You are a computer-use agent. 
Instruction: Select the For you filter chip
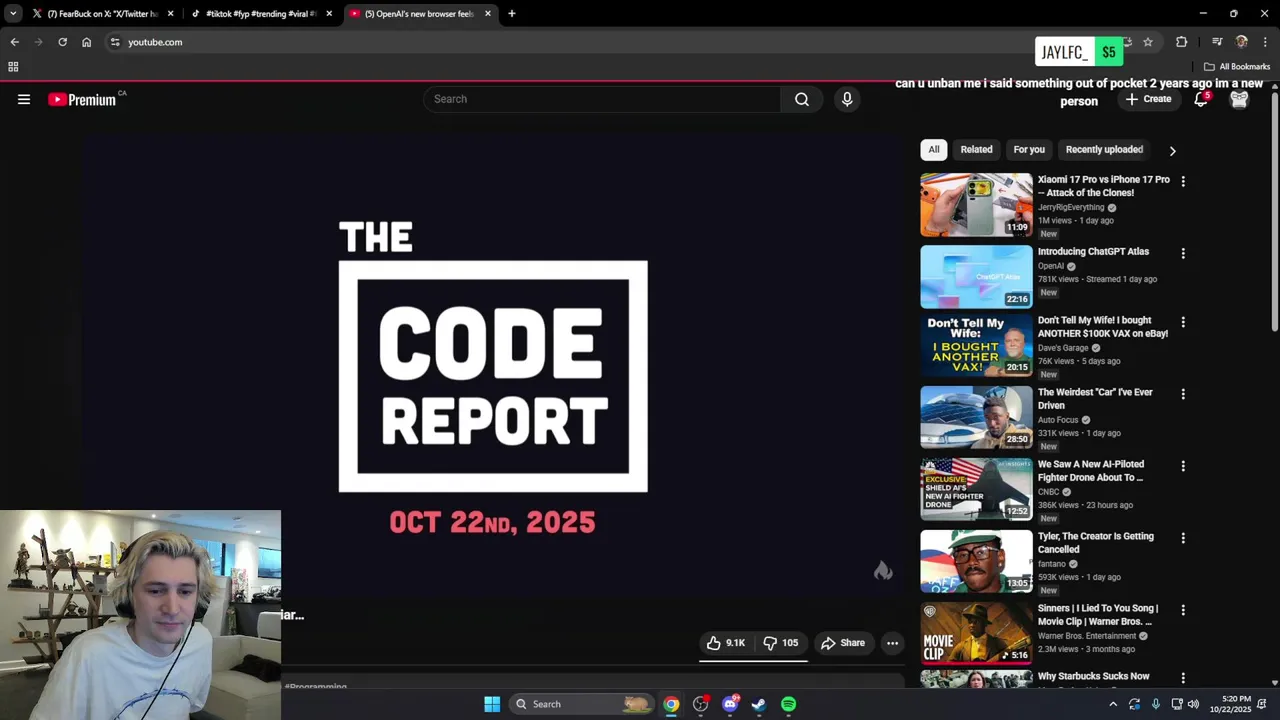tap(1029, 150)
